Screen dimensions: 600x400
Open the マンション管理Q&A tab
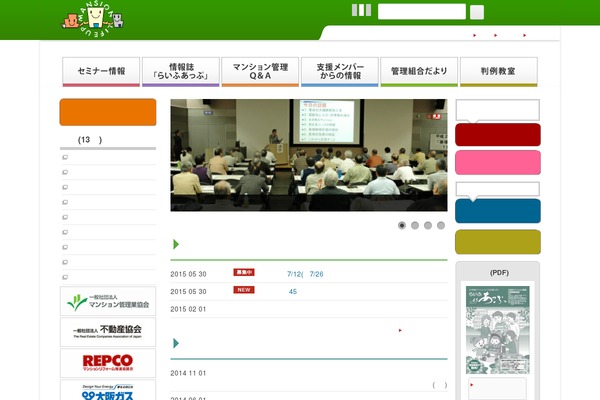point(260,72)
